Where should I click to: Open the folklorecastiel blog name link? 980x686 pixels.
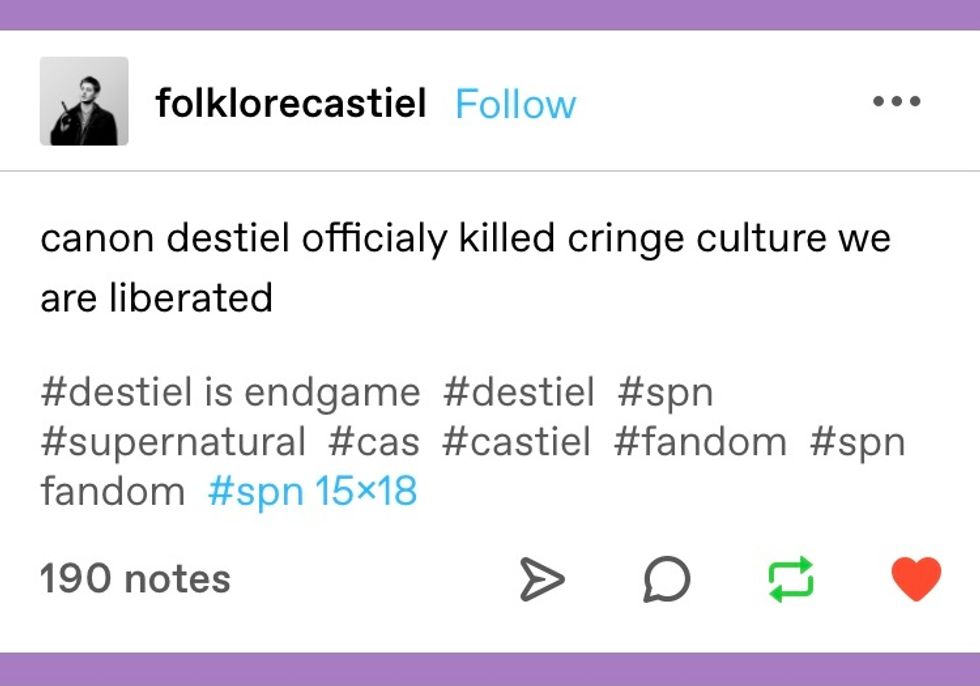[291, 103]
